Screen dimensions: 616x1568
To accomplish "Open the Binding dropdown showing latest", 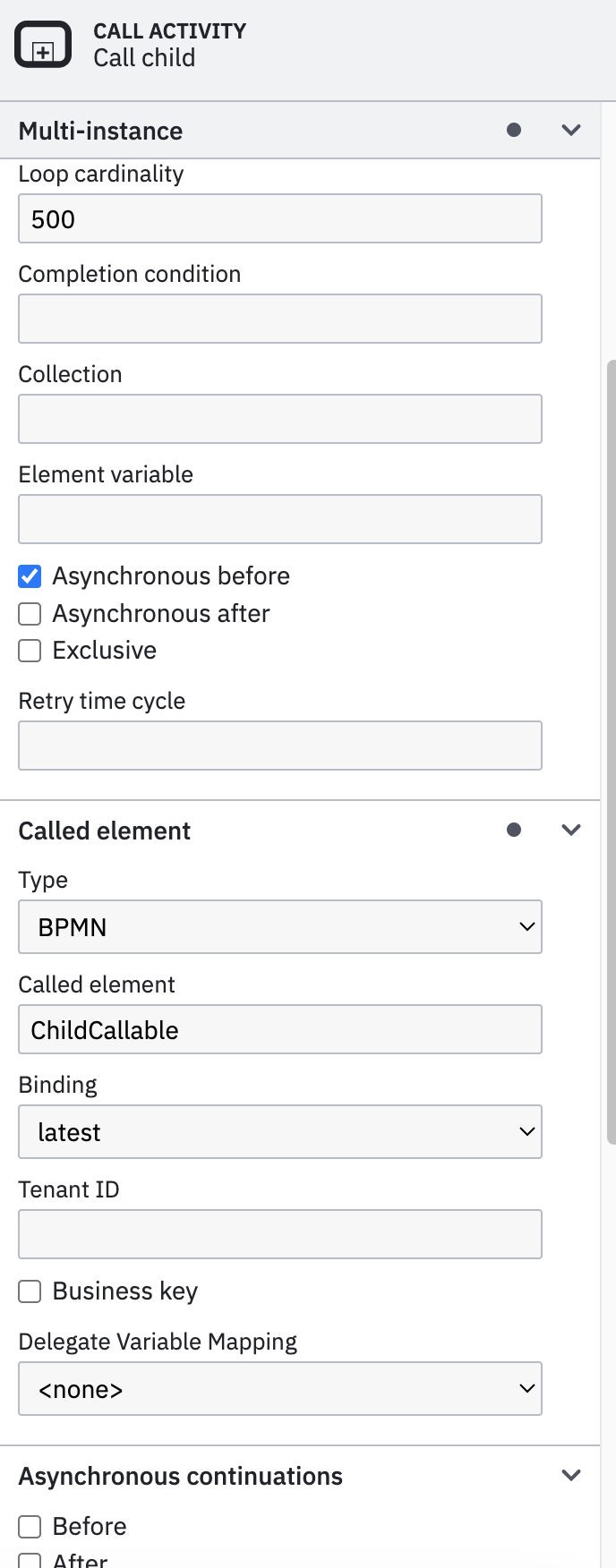I will 280,1131.
